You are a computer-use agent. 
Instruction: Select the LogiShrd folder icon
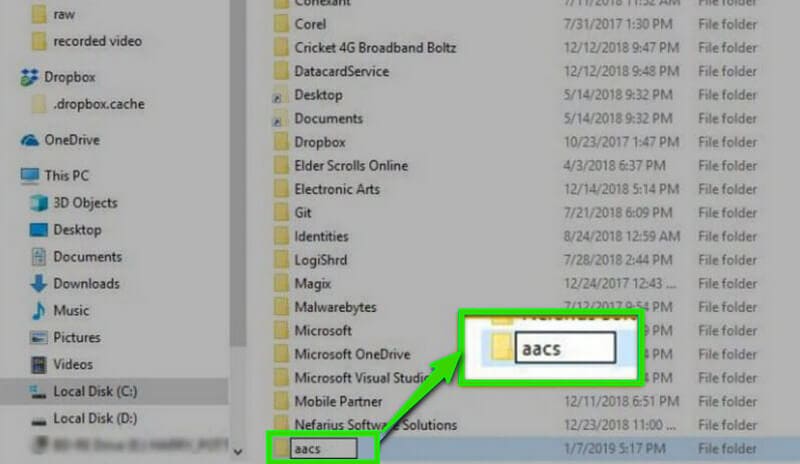click(281, 260)
